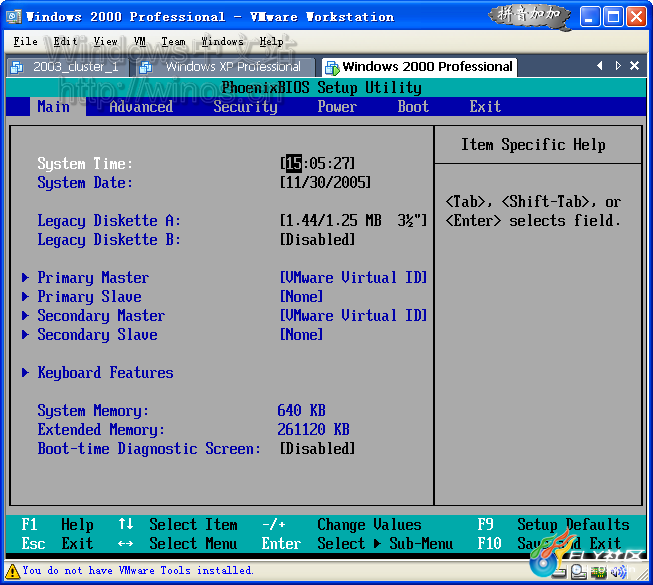Screen dimensions: 653x585
Task: Switch to the BIOS Security tab
Action: tap(245, 107)
